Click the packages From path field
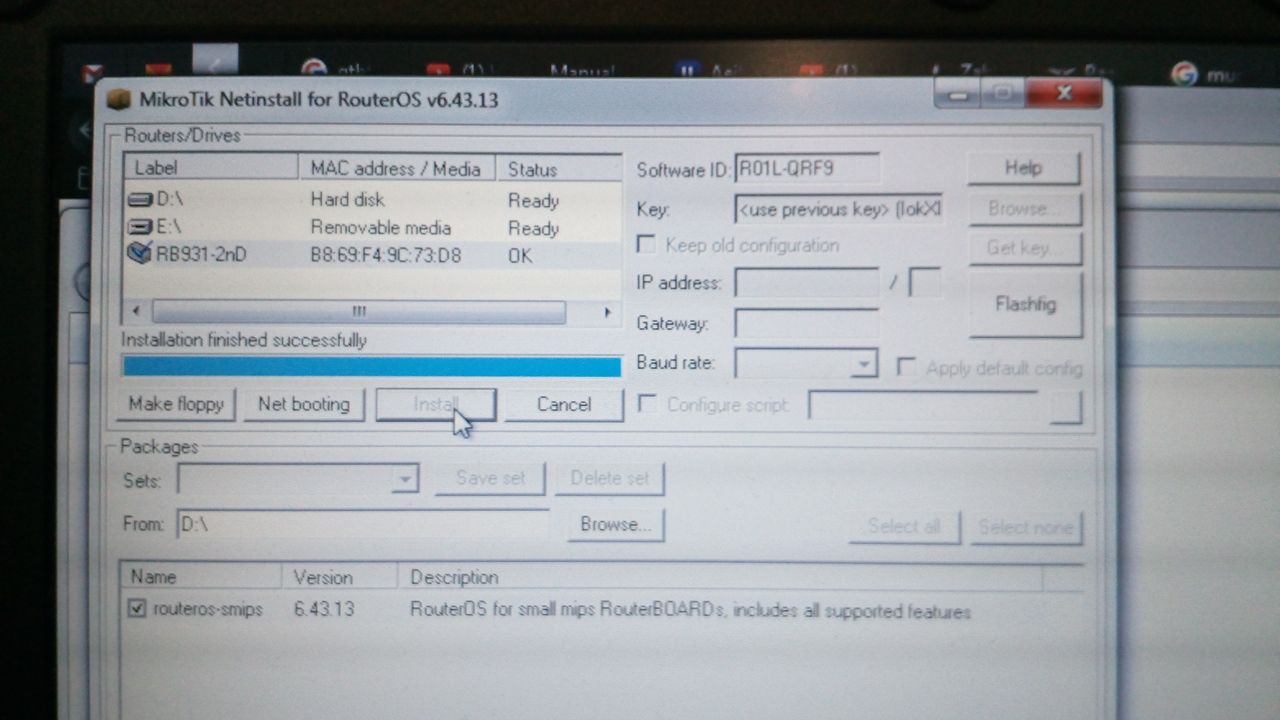This screenshot has width=1280, height=720. 363,524
